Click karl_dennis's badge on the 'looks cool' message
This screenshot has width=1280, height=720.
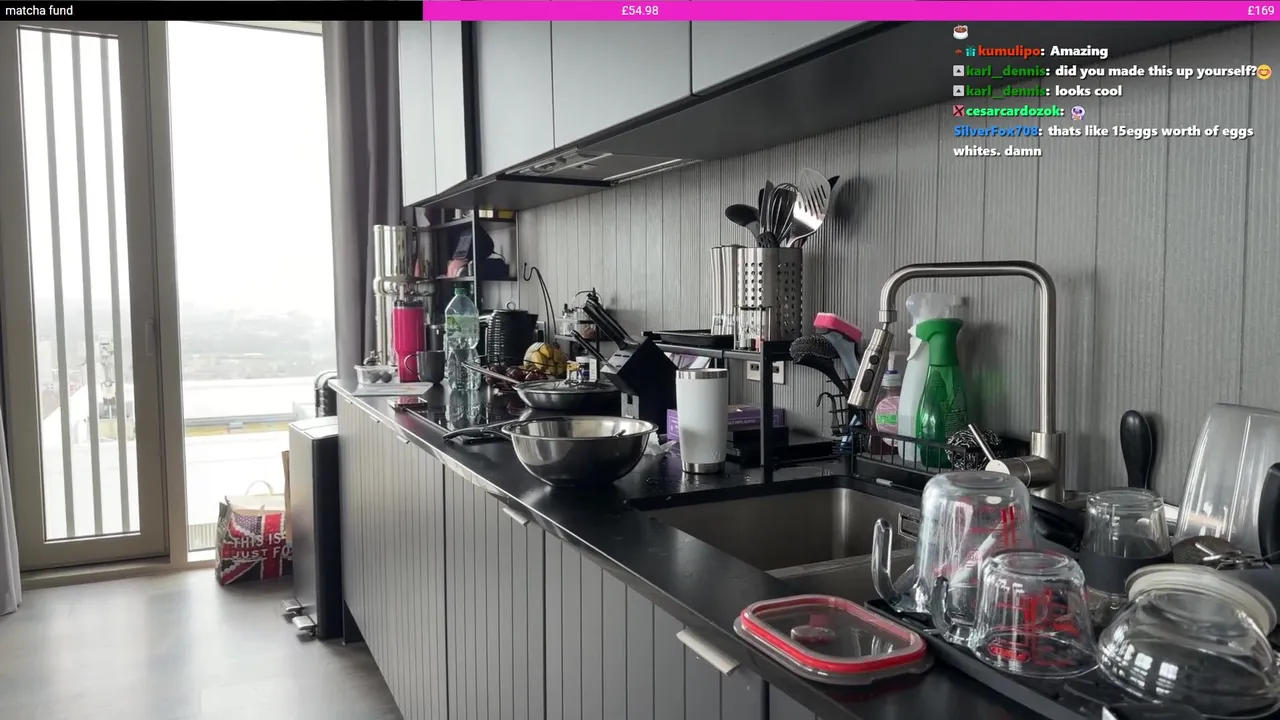coord(959,91)
